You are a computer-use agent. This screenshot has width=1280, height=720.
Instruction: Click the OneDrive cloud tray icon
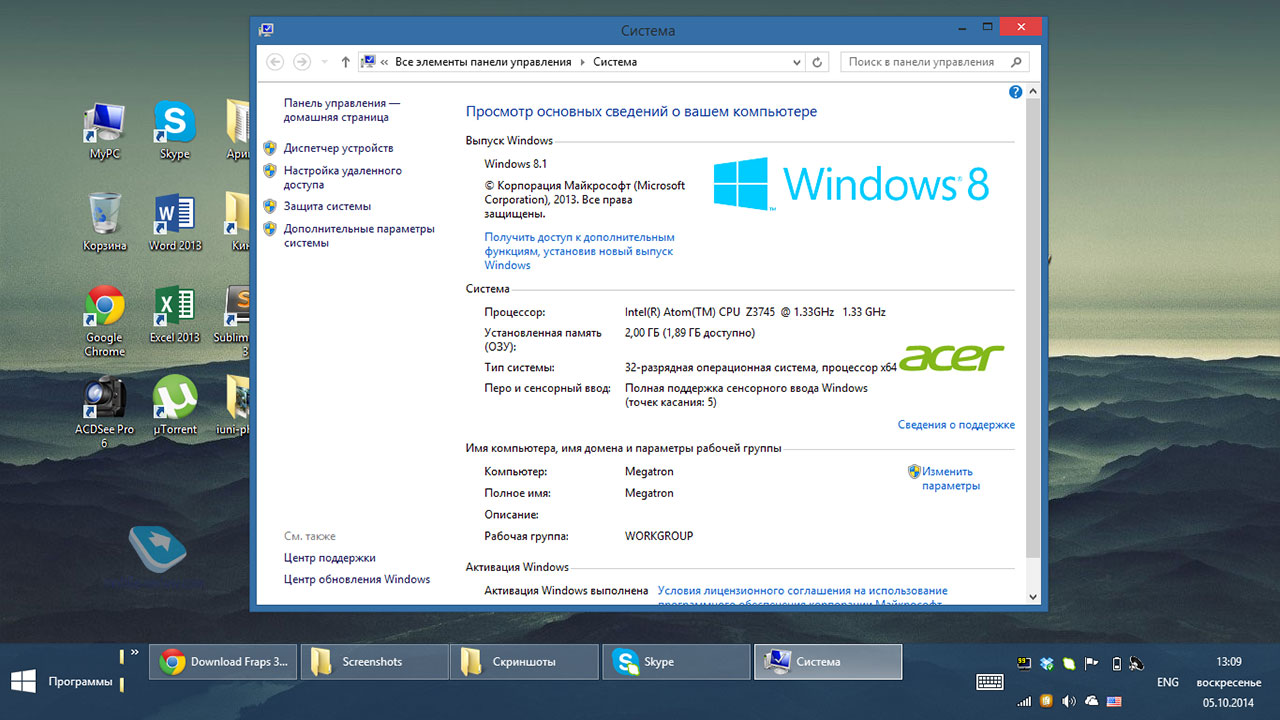point(1091,701)
